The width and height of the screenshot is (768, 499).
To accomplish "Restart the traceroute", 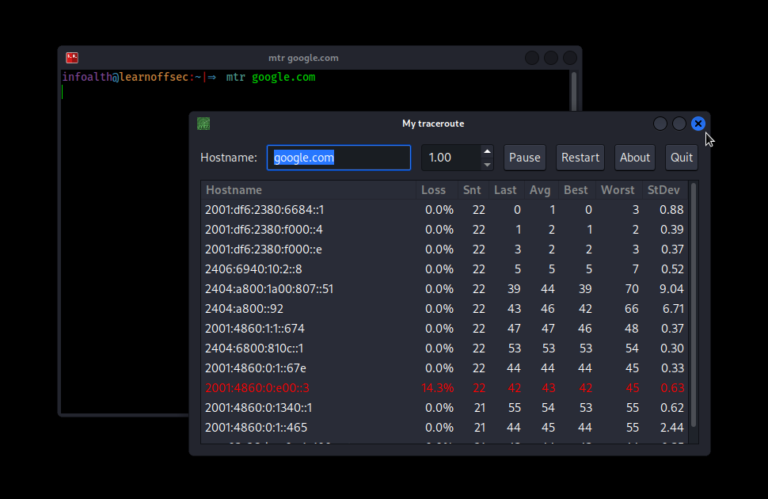I will [580, 158].
